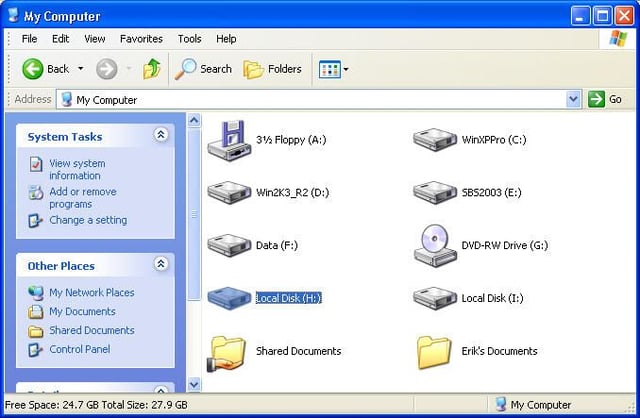Click the WinXPPro (C:) label text

coord(494,140)
